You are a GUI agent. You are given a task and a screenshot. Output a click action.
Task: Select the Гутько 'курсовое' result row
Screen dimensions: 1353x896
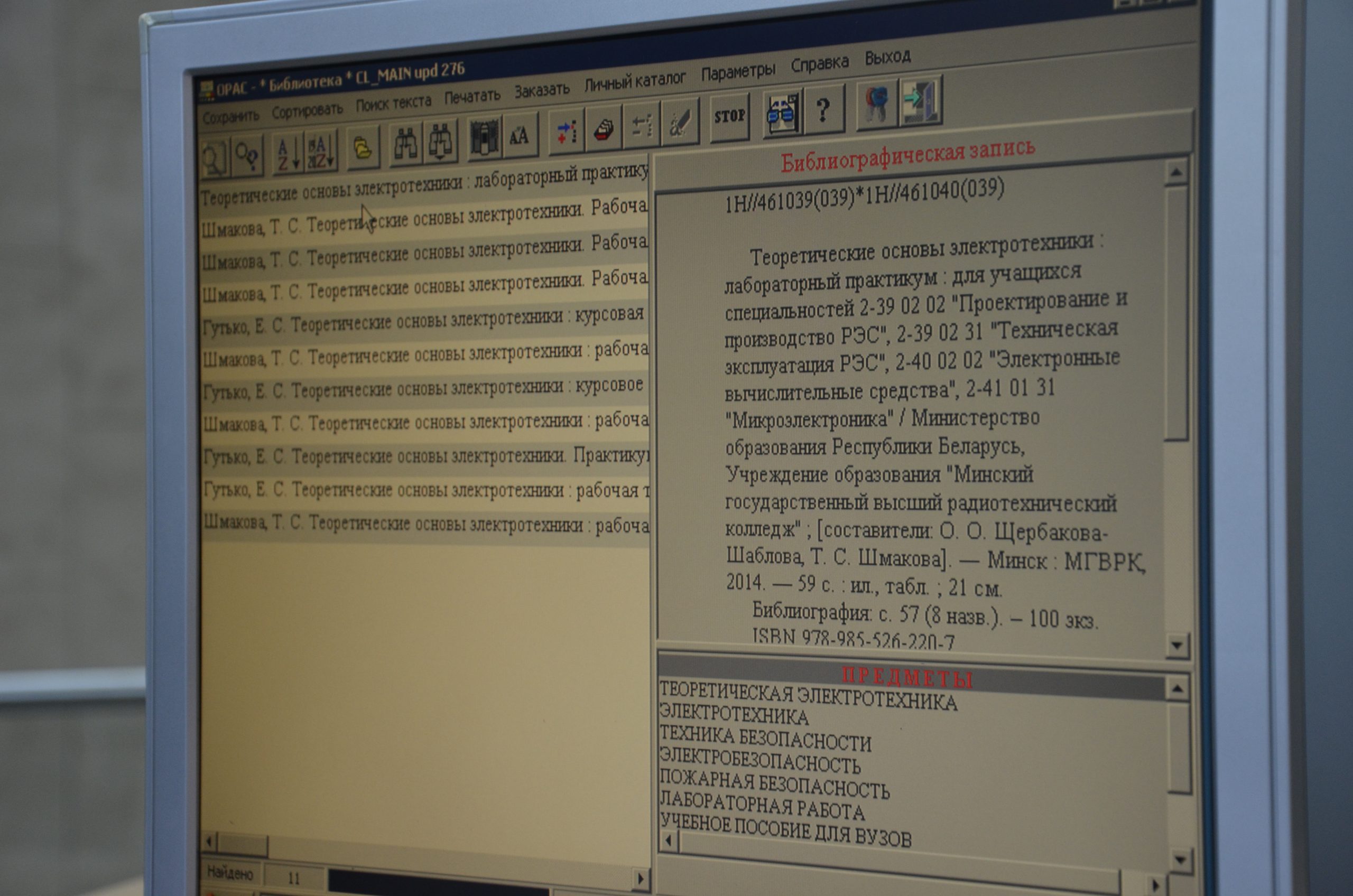(x=424, y=389)
